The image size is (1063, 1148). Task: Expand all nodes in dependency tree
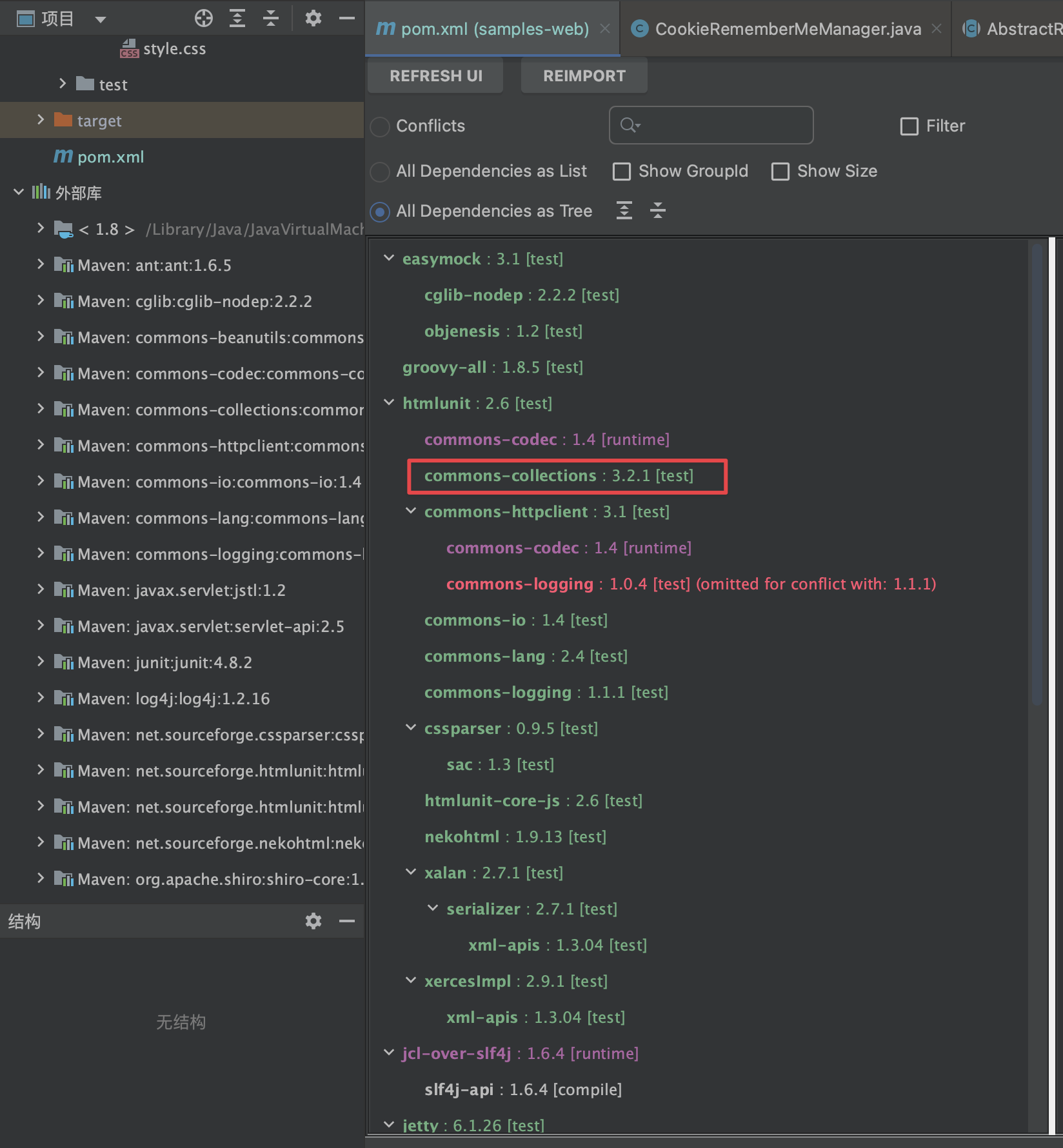[x=624, y=210]
